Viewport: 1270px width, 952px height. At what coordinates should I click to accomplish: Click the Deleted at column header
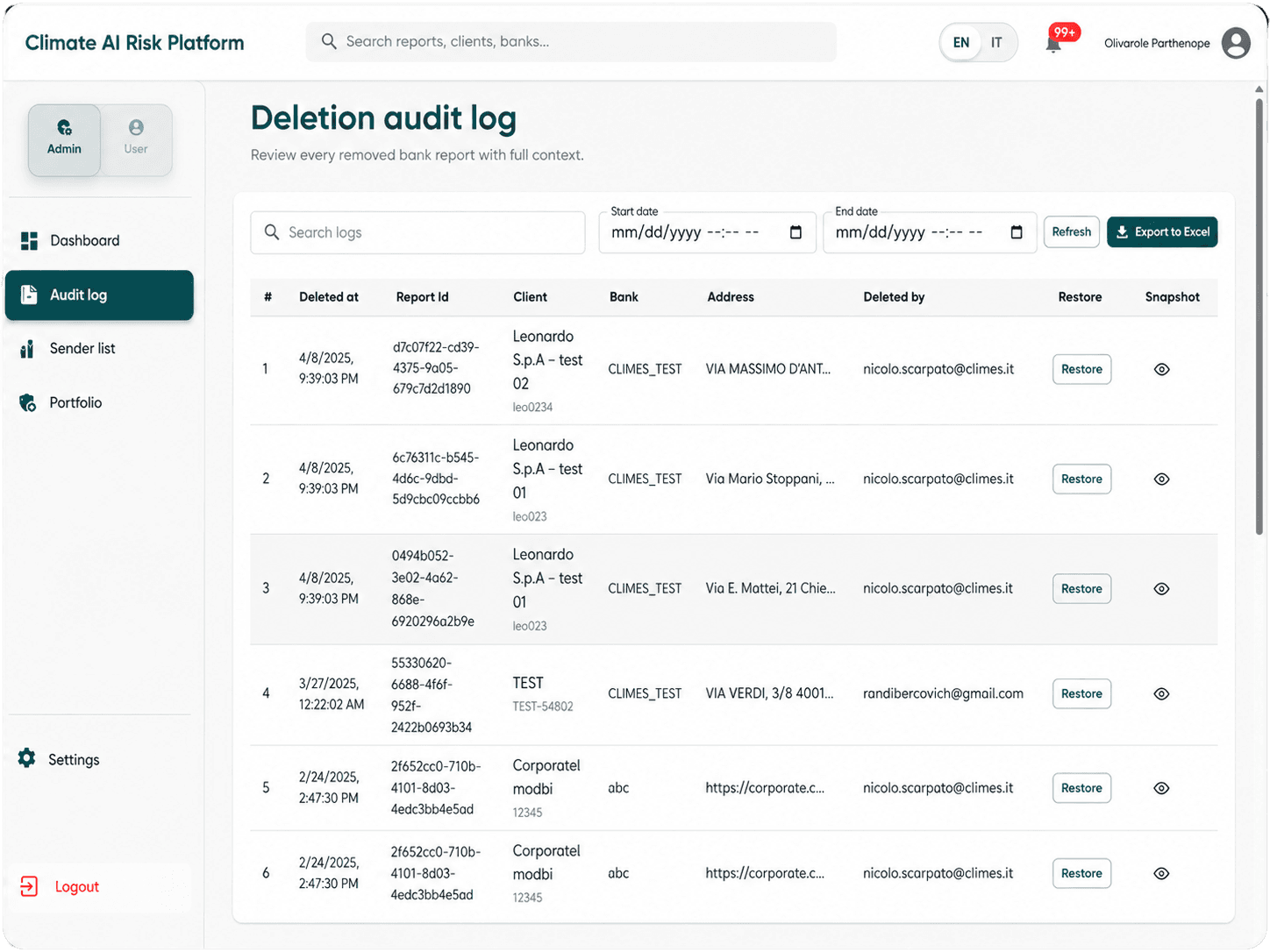(329, 297)
